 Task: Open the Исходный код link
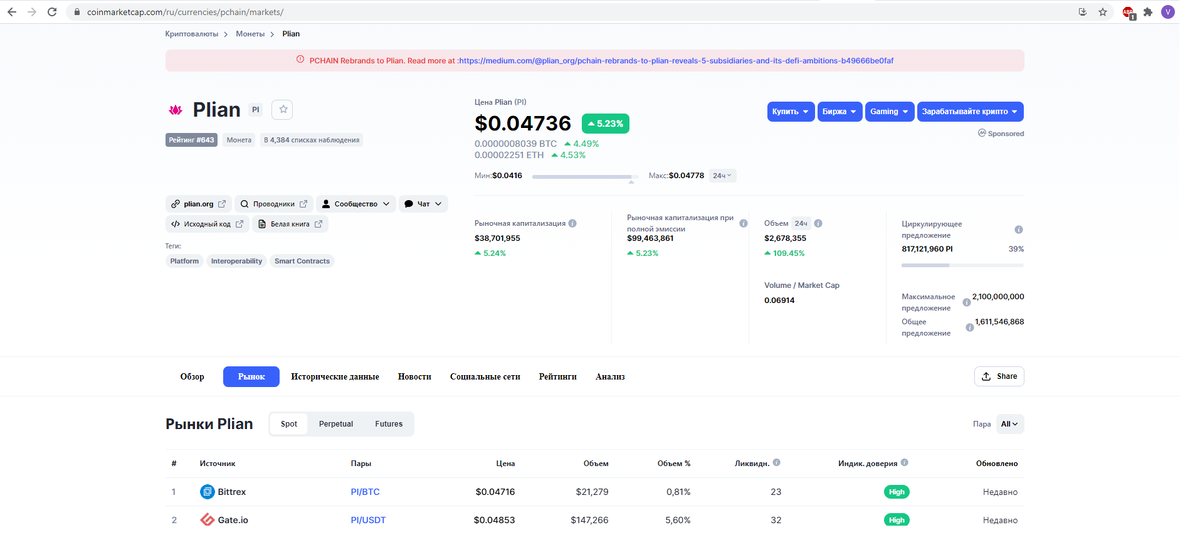[207, 224]
